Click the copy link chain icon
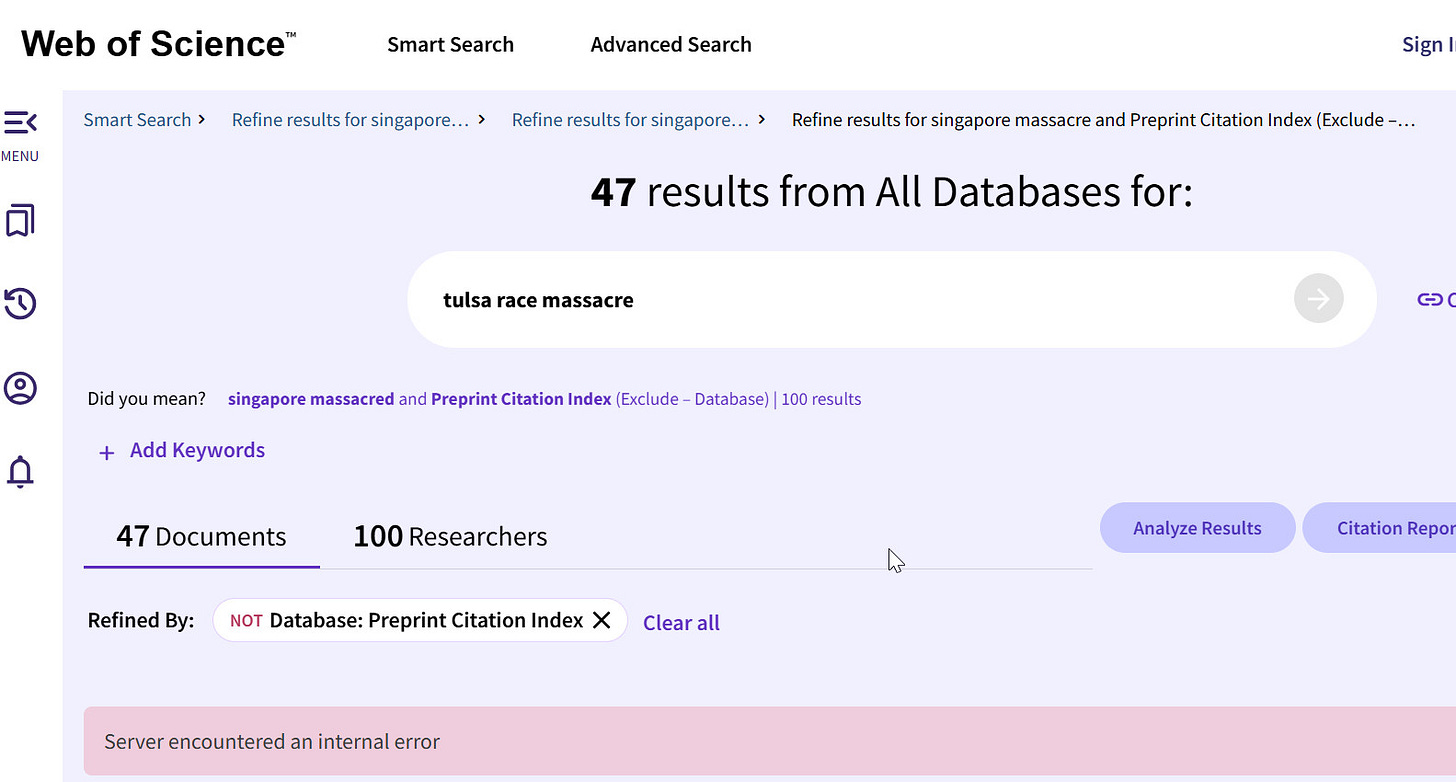1456x782 pixels. [x=1430, y=299]
